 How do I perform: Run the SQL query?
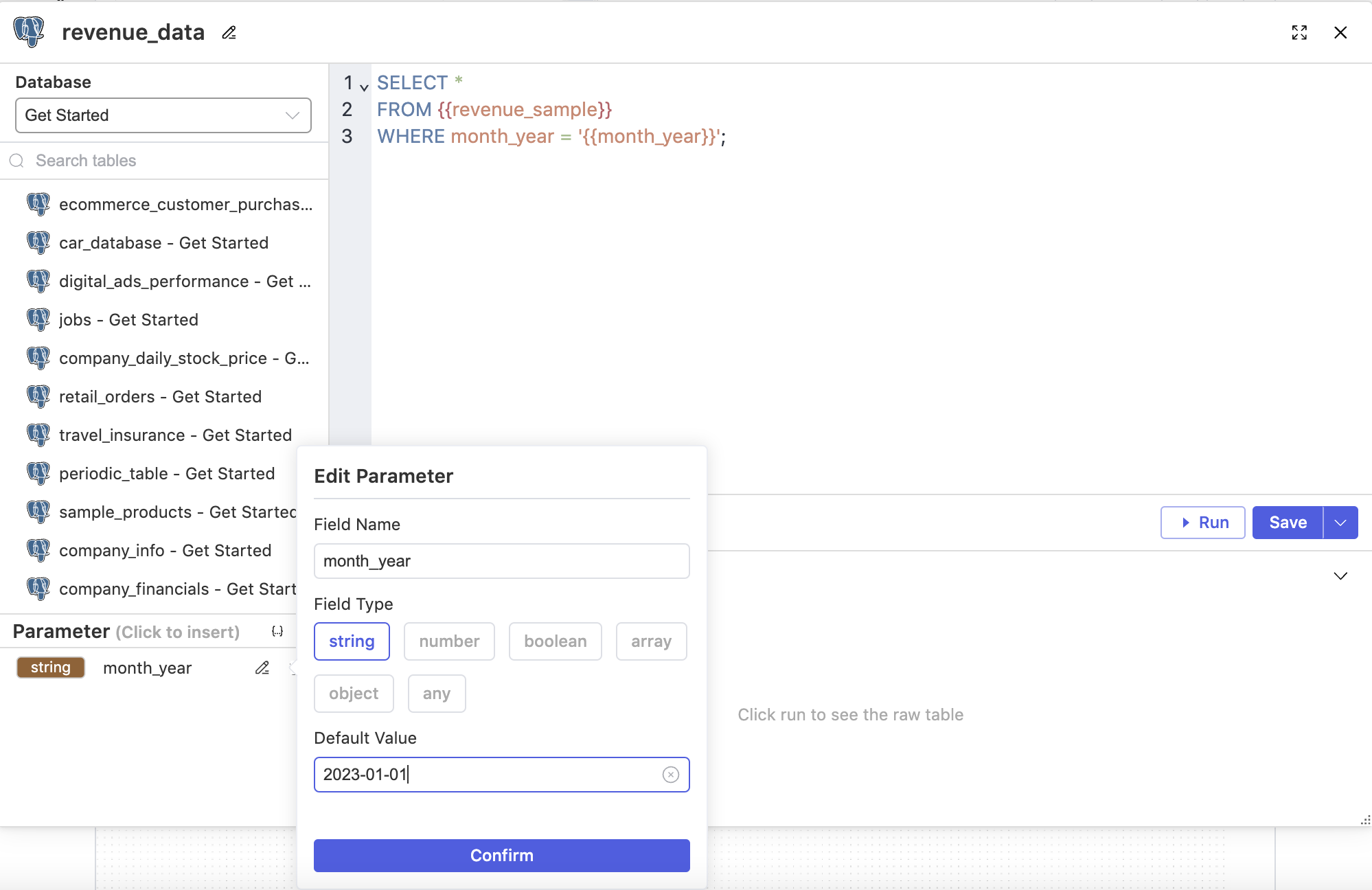coord(1203,523)
